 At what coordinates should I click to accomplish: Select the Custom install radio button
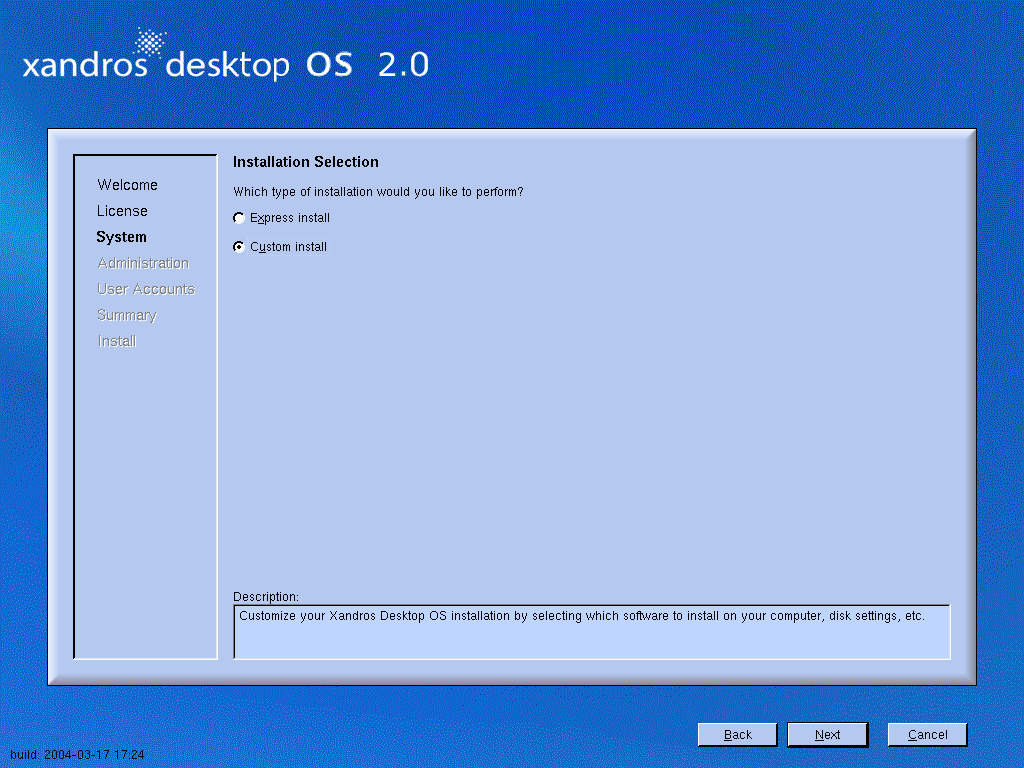coord(239,247)
